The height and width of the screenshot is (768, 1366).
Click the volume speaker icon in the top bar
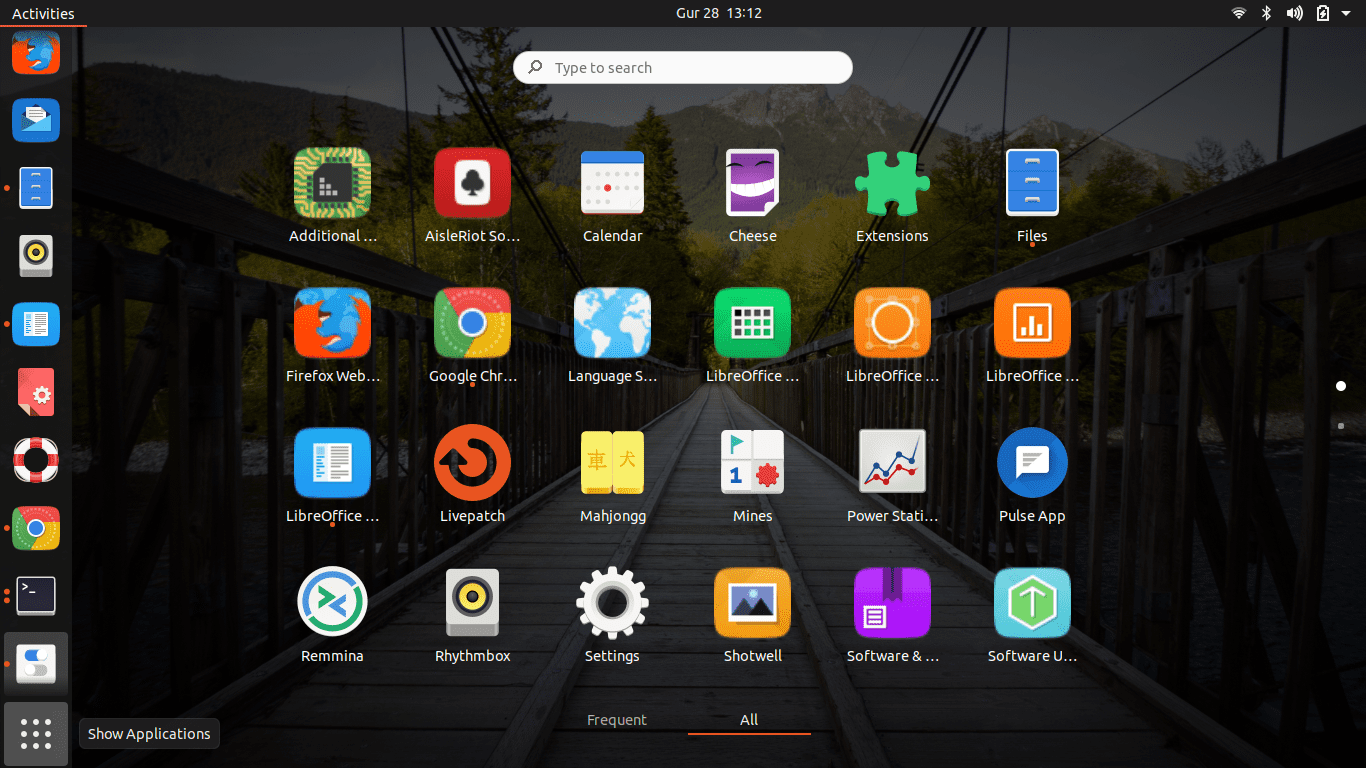pyautogui.click(x=1294, y=13)
